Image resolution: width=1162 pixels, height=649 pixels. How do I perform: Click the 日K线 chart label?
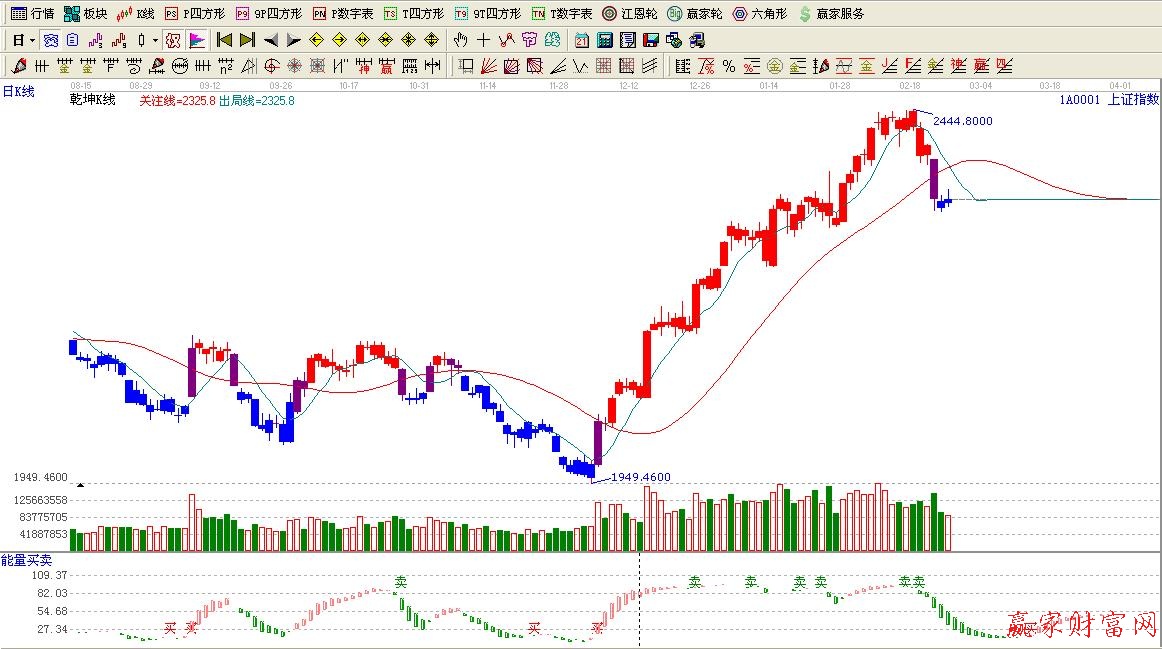[18, 92]
